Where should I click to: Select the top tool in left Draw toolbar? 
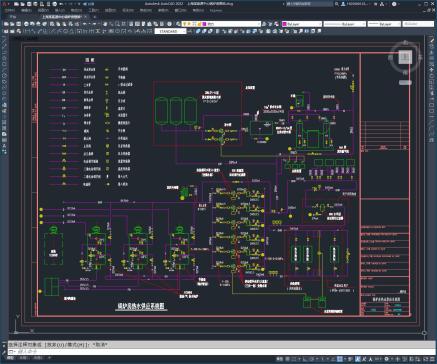(x=4, y=41)
